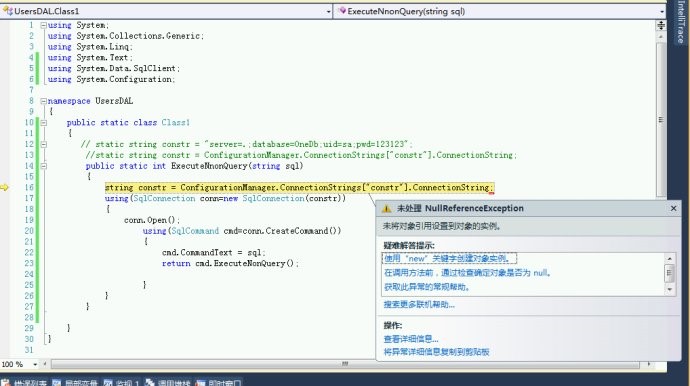
Task: Click "namespace UsersDAL" in the code
Action: tap(90, 101)
